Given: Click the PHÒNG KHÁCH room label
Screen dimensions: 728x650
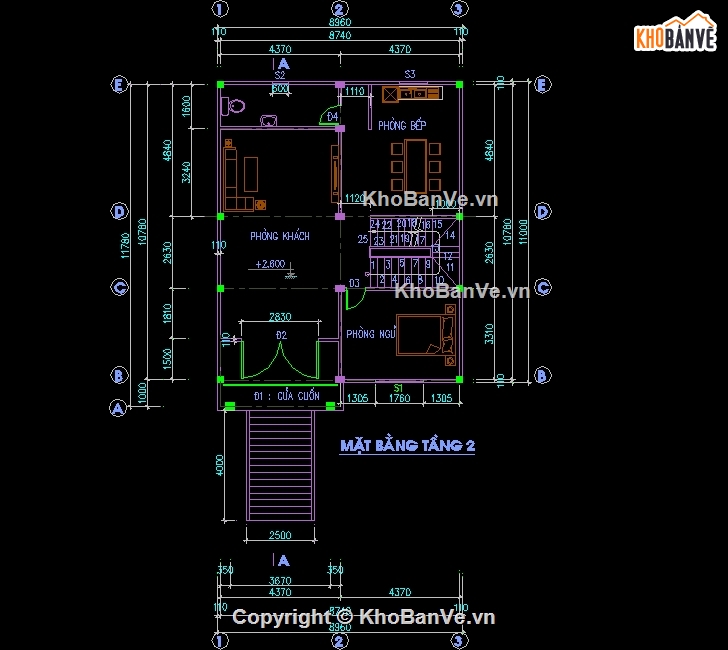Looking at the screenshot, I should tap(280, 236).
